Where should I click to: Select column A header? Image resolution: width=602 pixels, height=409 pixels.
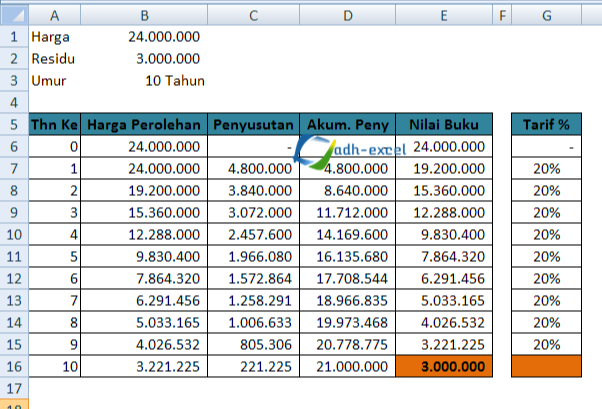(x=55, y=15)
